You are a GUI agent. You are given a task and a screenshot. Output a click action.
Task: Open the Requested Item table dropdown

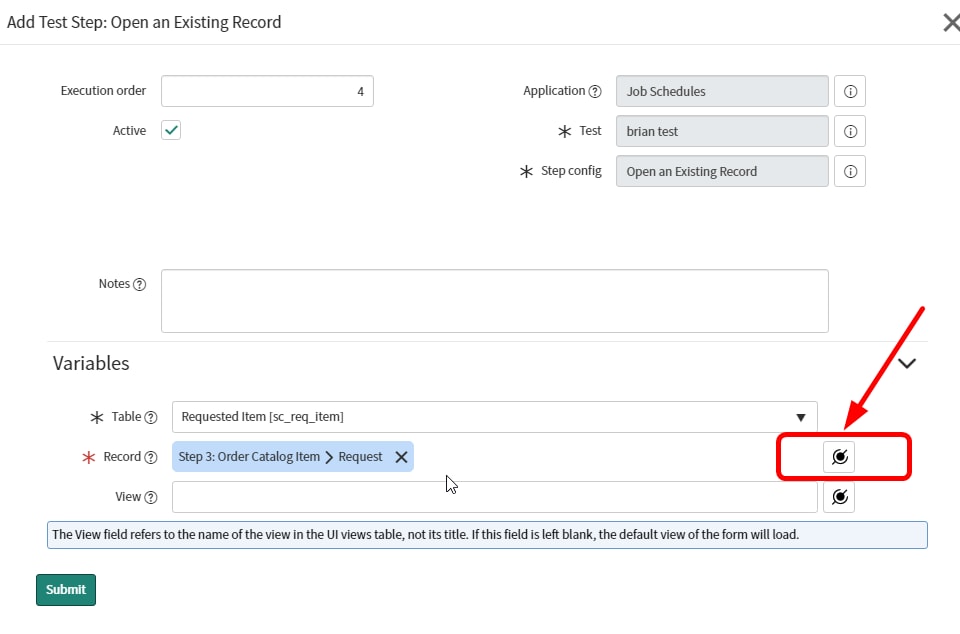pos(800,416)
